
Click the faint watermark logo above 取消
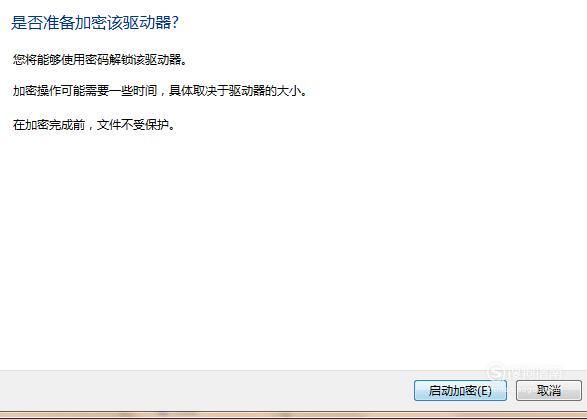(524, 372)
